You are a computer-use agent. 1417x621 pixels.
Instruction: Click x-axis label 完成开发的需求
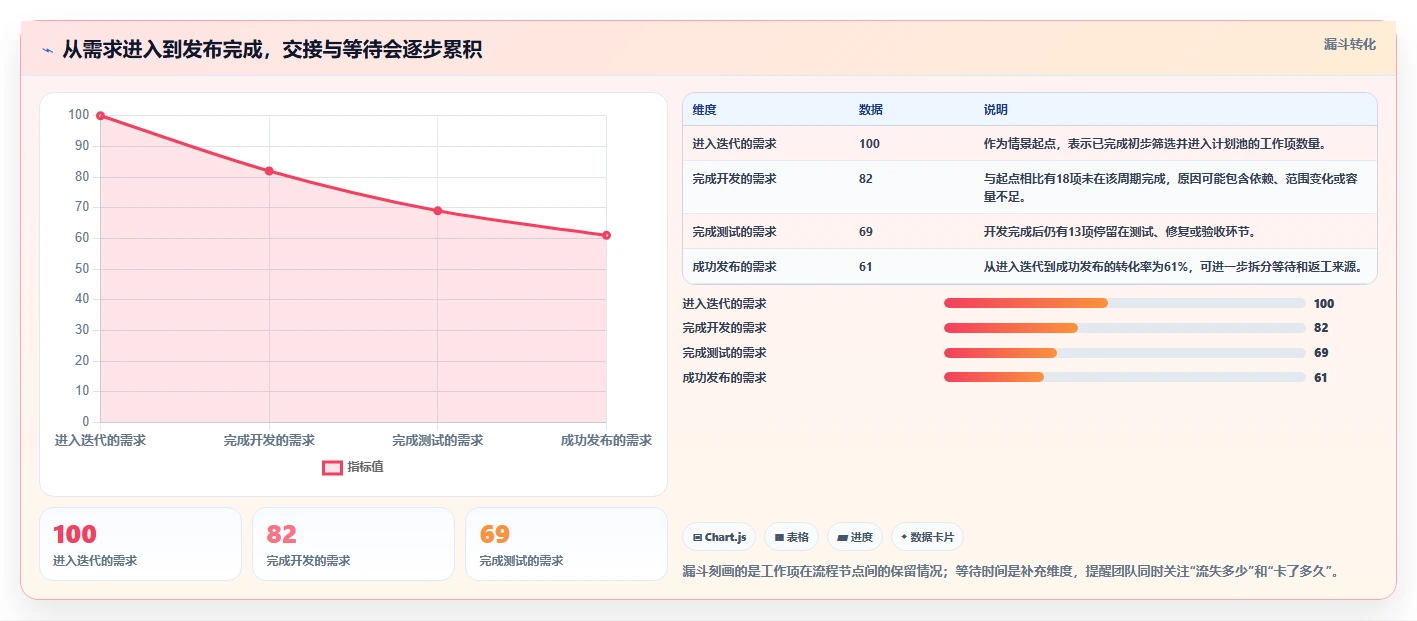coord(269,440)
